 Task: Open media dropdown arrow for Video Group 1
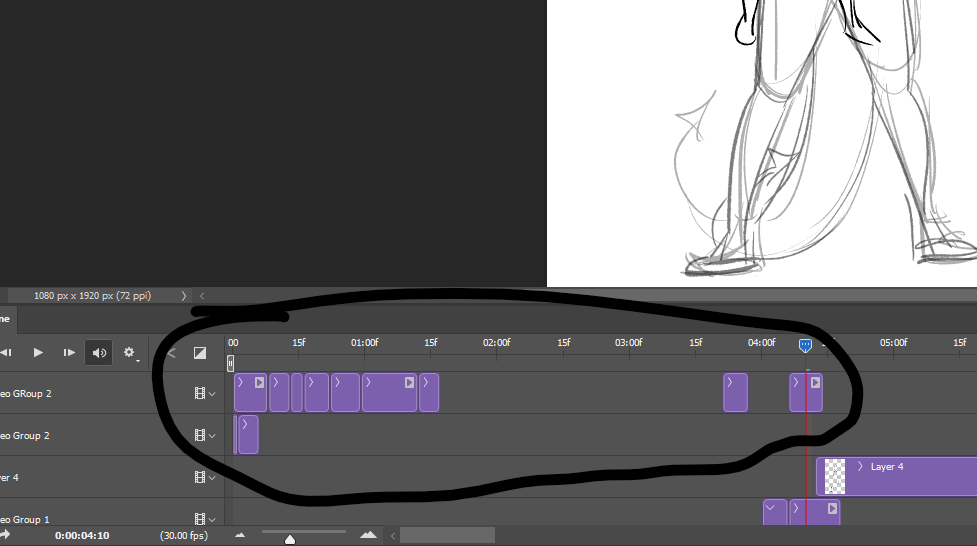click(212, 519)
